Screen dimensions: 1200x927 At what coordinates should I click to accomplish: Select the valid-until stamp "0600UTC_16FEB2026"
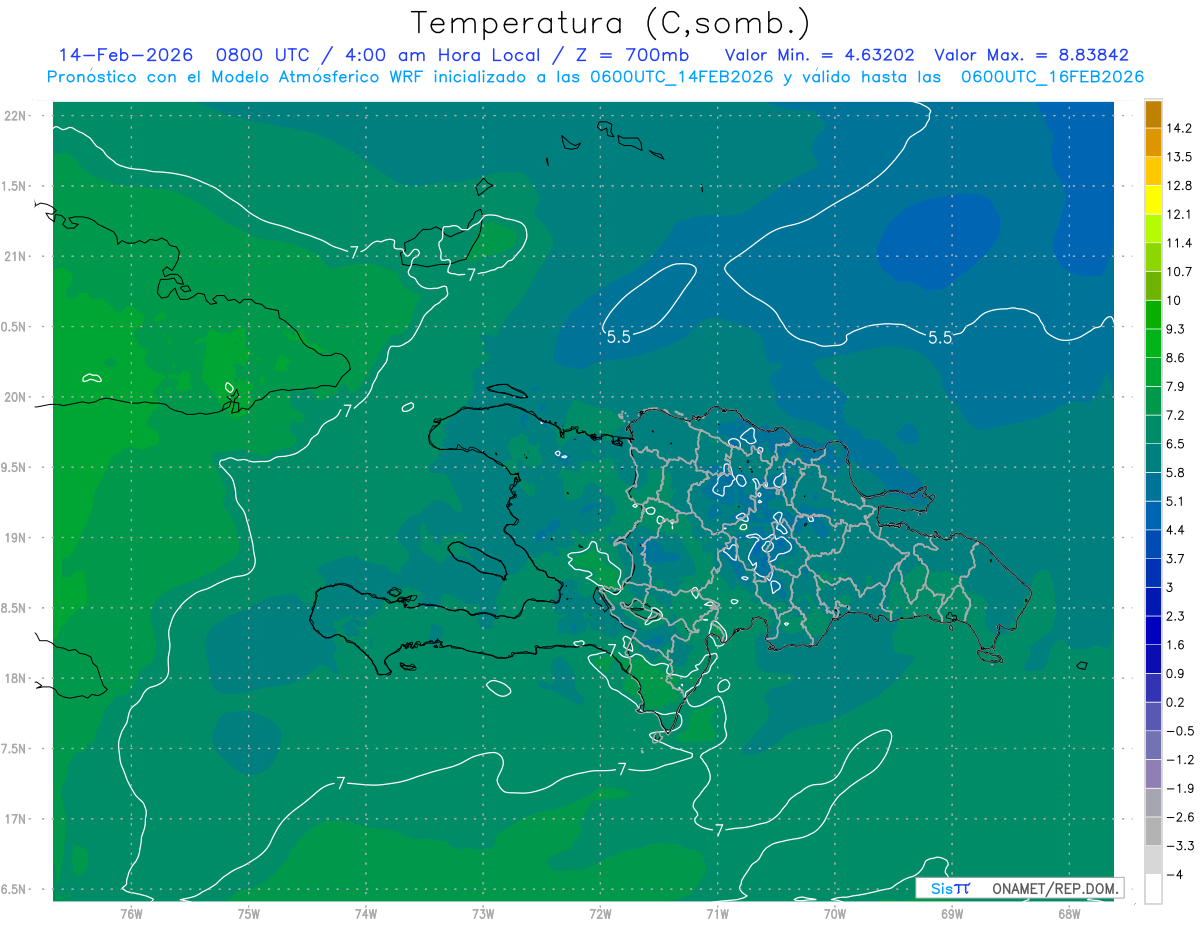point(1052,77)
